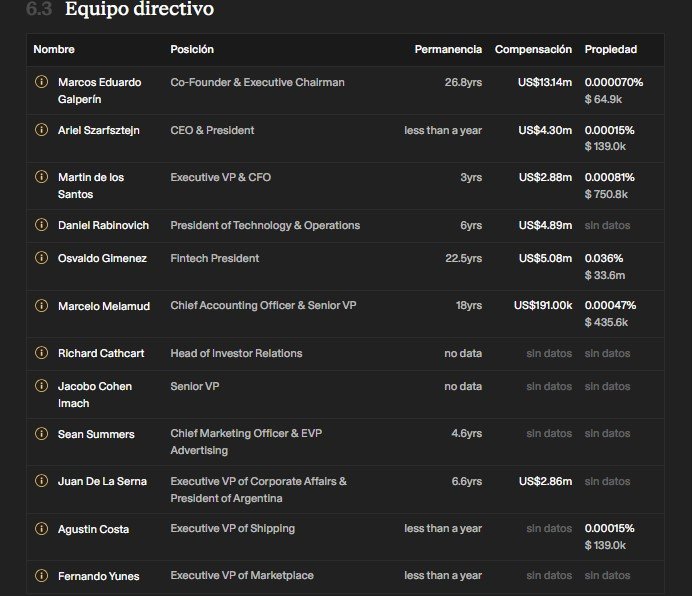
Task: Click the US$4.89m compensation value
Action: 545,225
